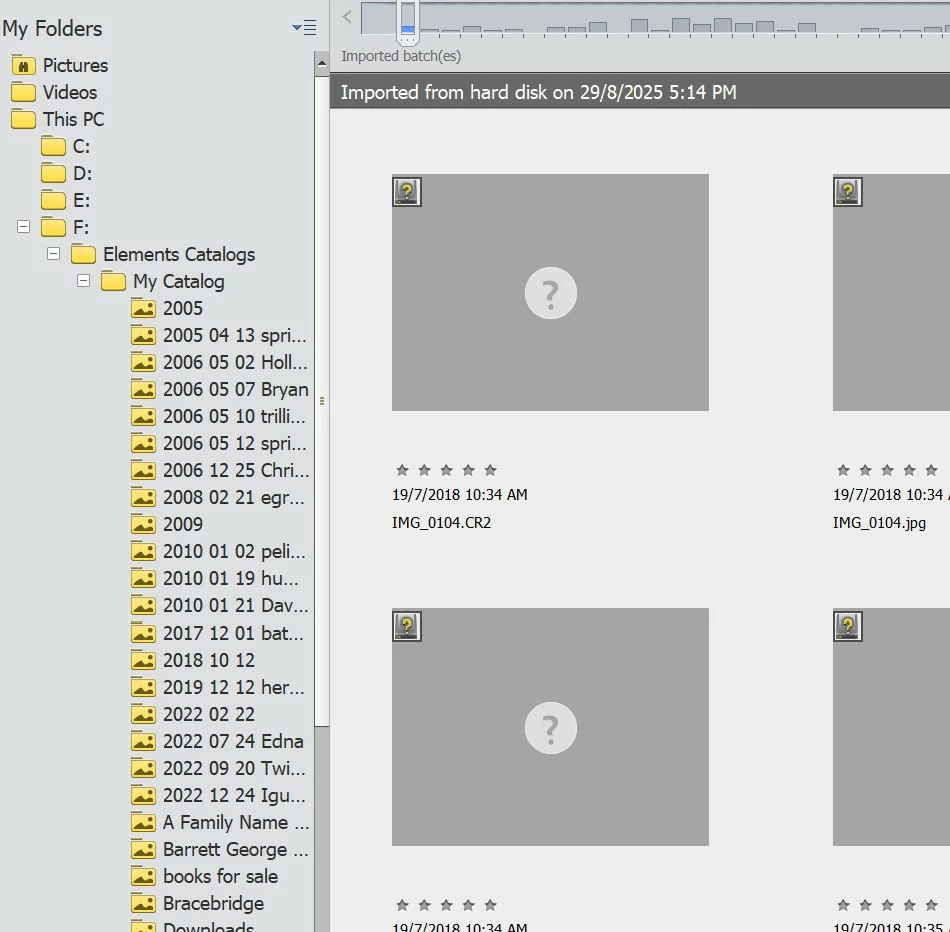Click the IMG_0104.CR2 file name
Screen dimensions: 950x932
pyautogui.click(x=441, y=522)
